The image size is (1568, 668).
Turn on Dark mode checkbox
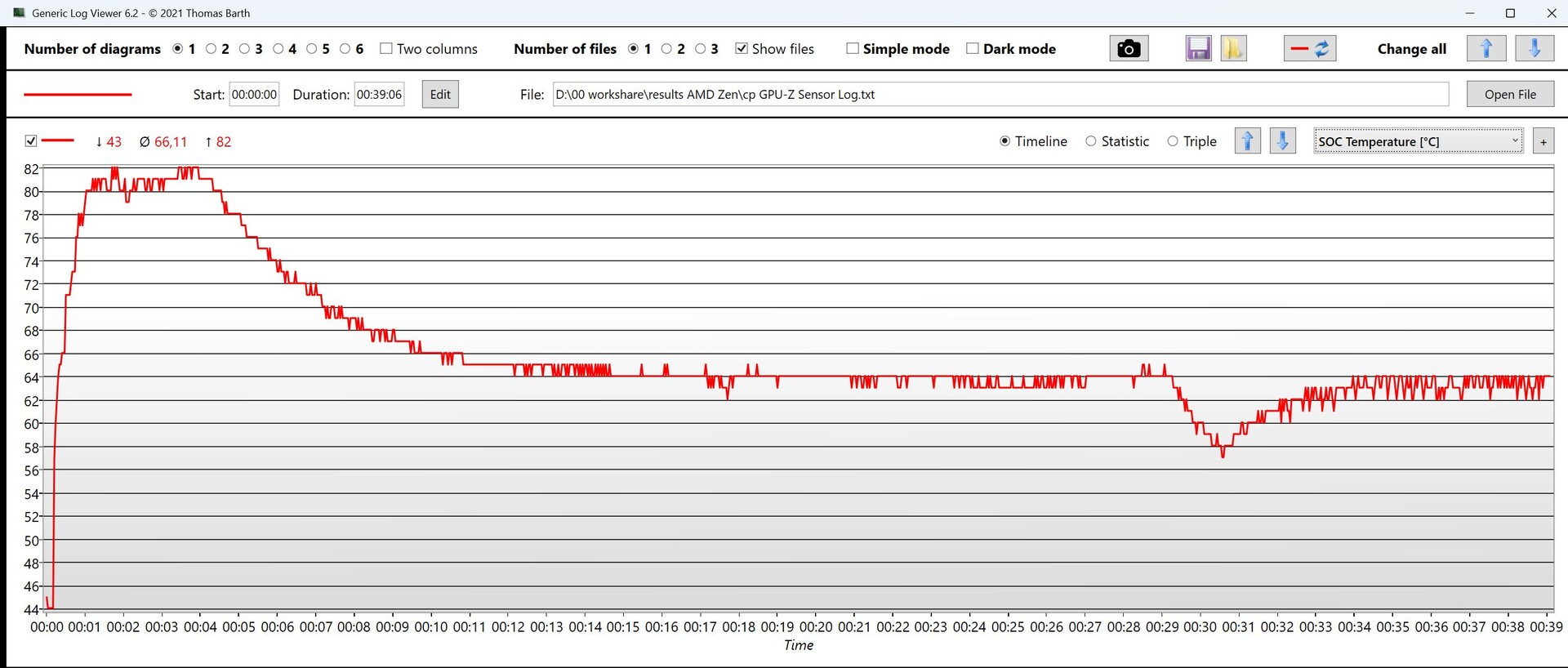972,49
